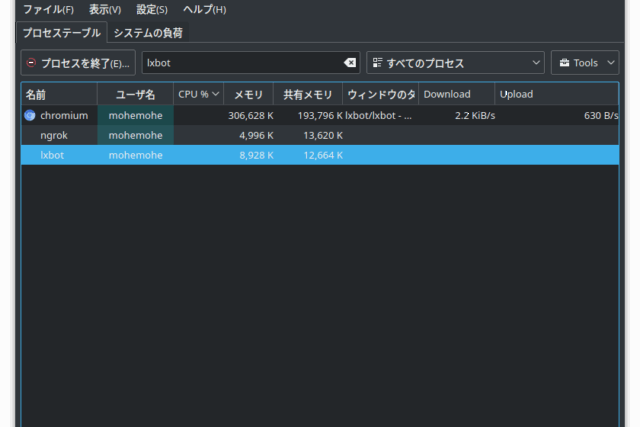Click the red End Process icon
Image resolution: width=640 pixels, height=427 pixels.
coord(31,63)
